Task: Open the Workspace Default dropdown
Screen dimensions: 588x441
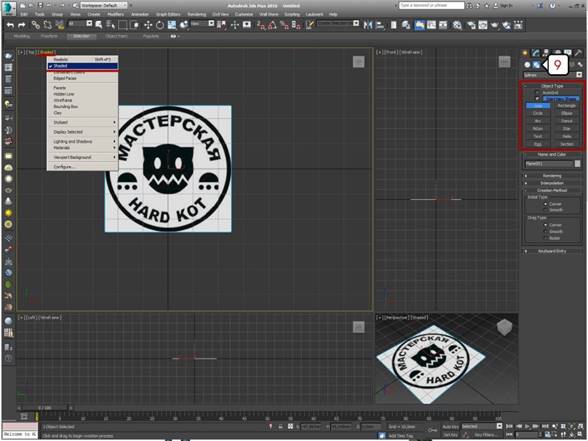Action: click(x=104, y=6)
